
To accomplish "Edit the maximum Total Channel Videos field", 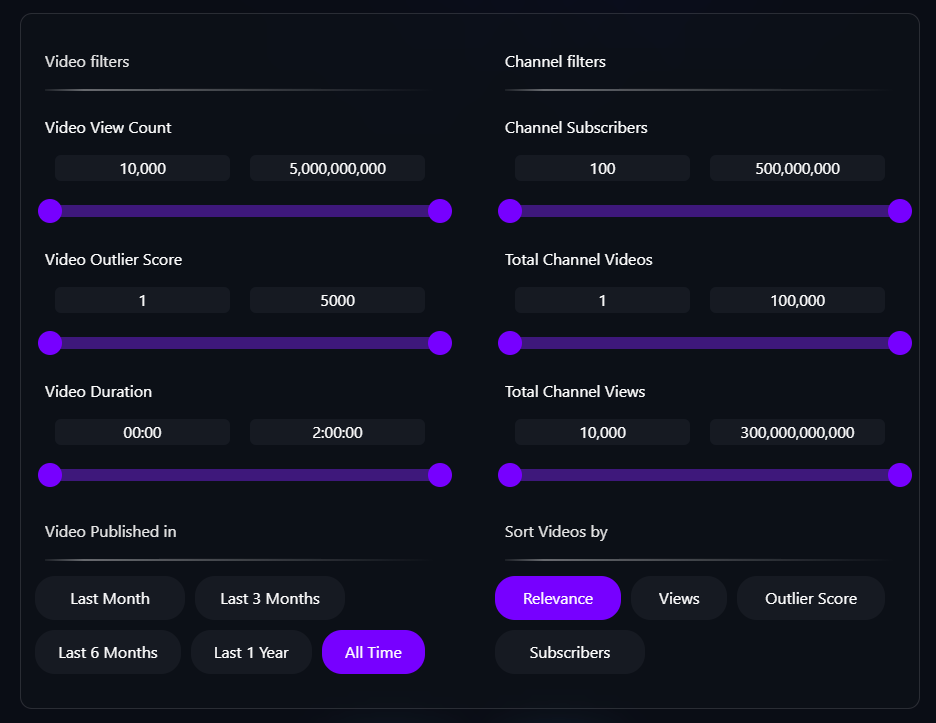I will click(797, 300).
